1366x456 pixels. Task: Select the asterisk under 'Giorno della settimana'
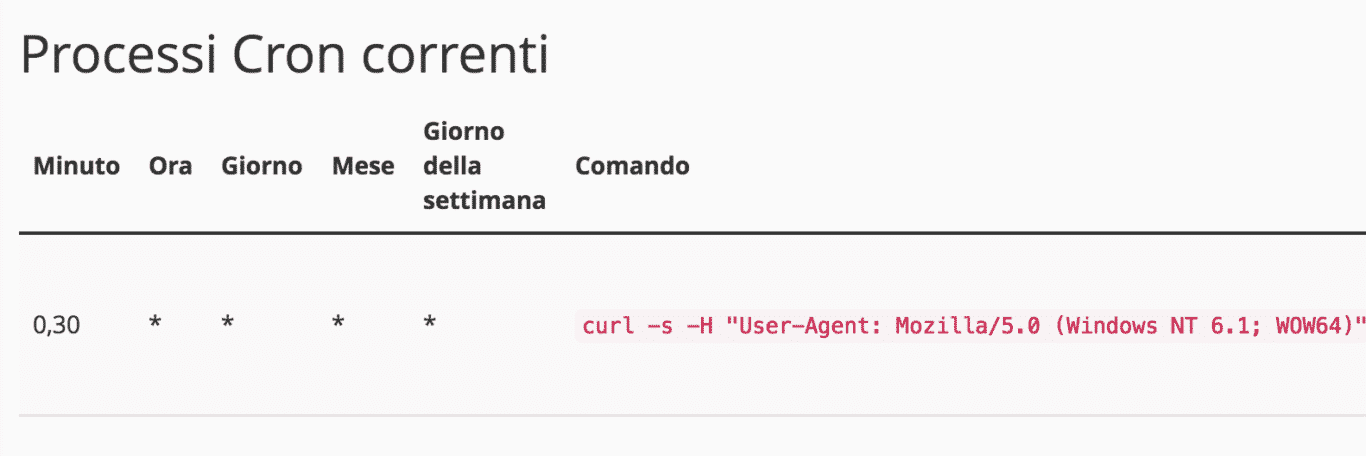(429, 326)
